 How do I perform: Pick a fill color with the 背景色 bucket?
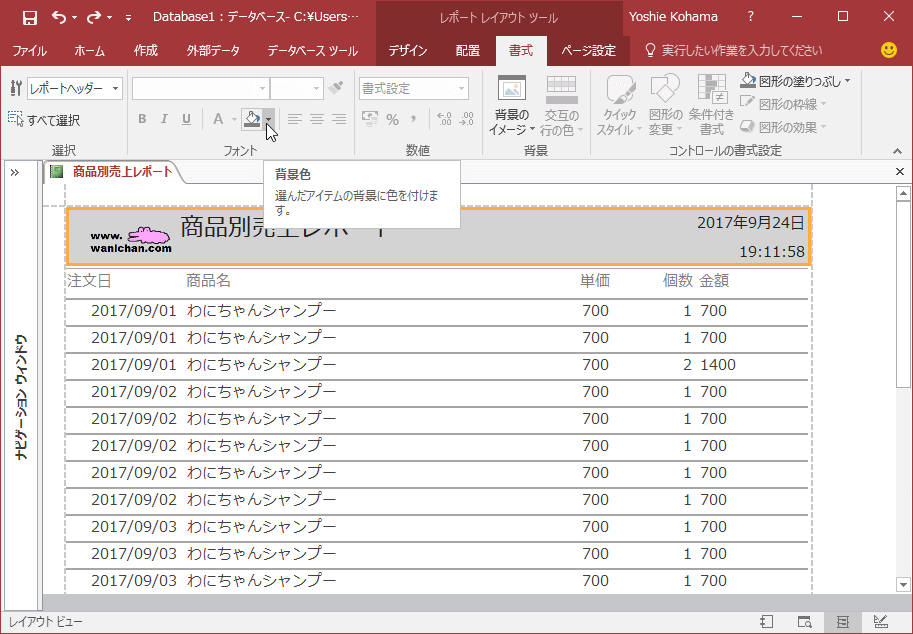pos(254,118)
